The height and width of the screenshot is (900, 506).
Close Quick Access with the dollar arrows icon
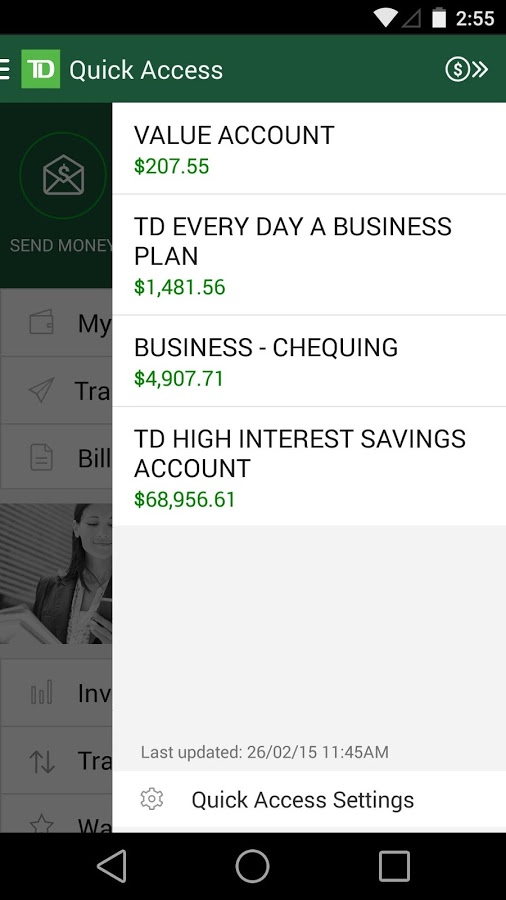(466, 69)
